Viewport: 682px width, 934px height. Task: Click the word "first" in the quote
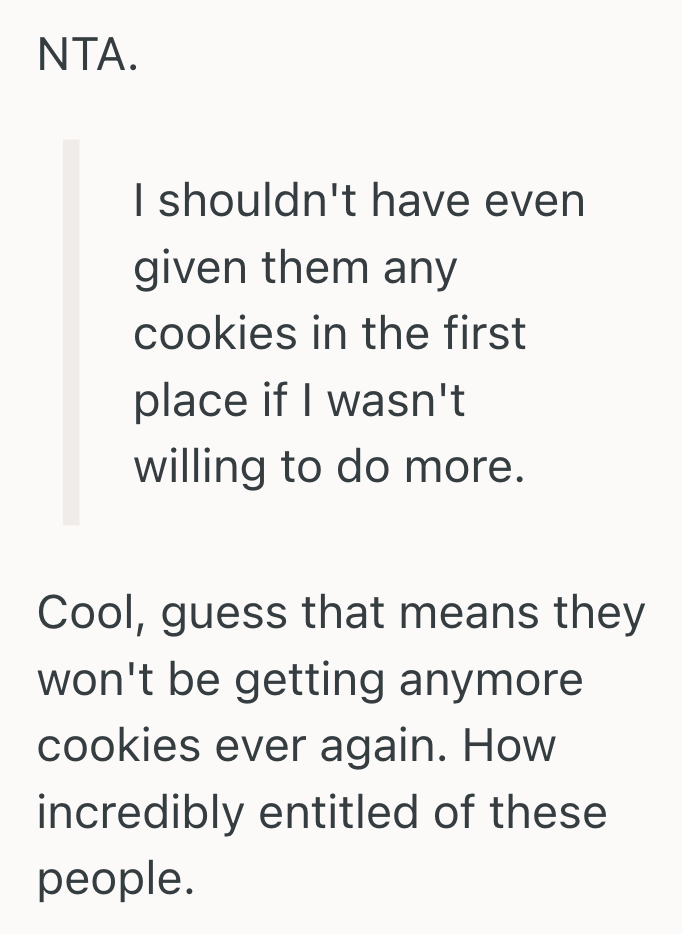point(486,334)
